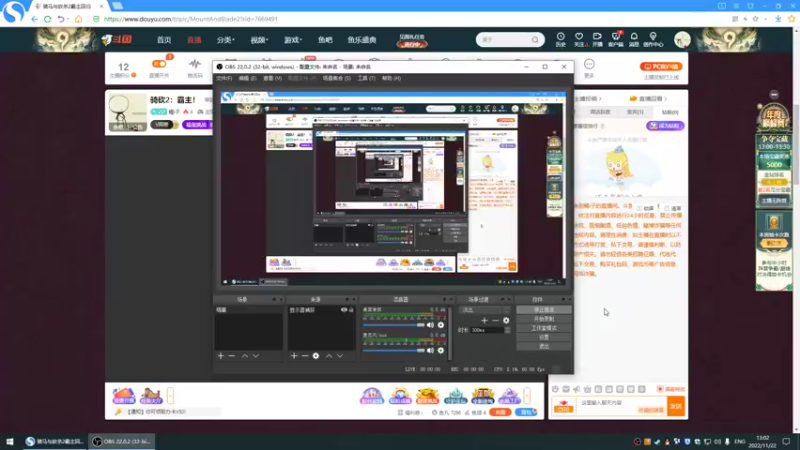
Task: Open the More ellipsis icon in streamer toolbar
Action: 589,64
